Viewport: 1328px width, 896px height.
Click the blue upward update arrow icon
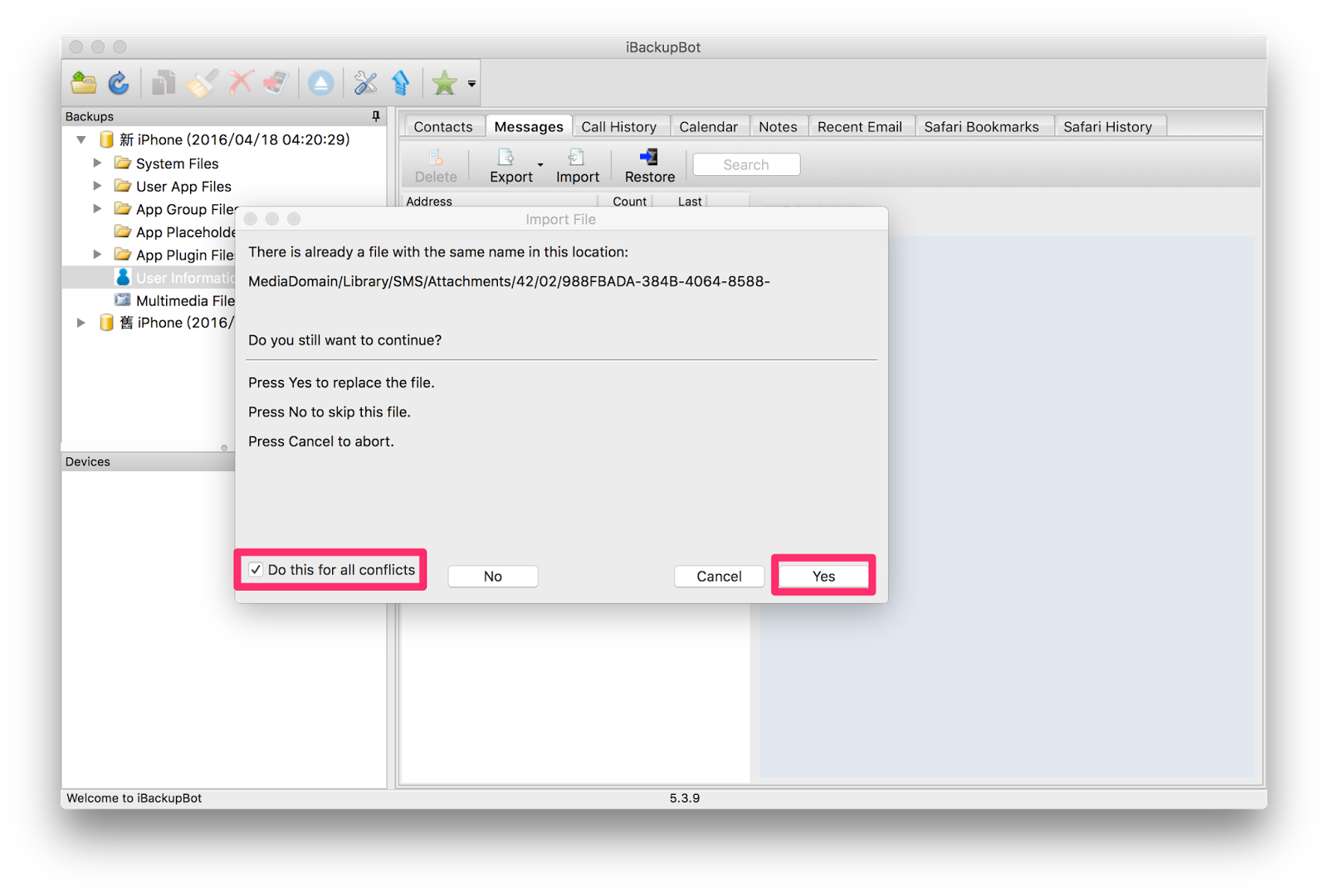[401, 82]
